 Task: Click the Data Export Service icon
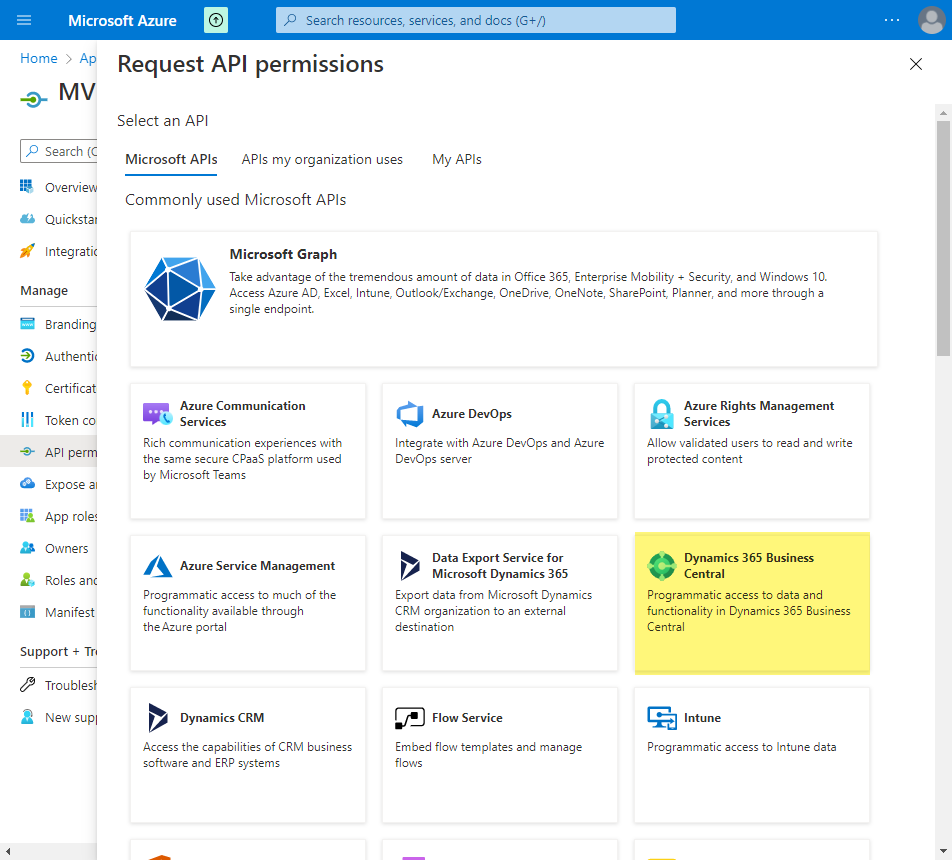point(410,565)
